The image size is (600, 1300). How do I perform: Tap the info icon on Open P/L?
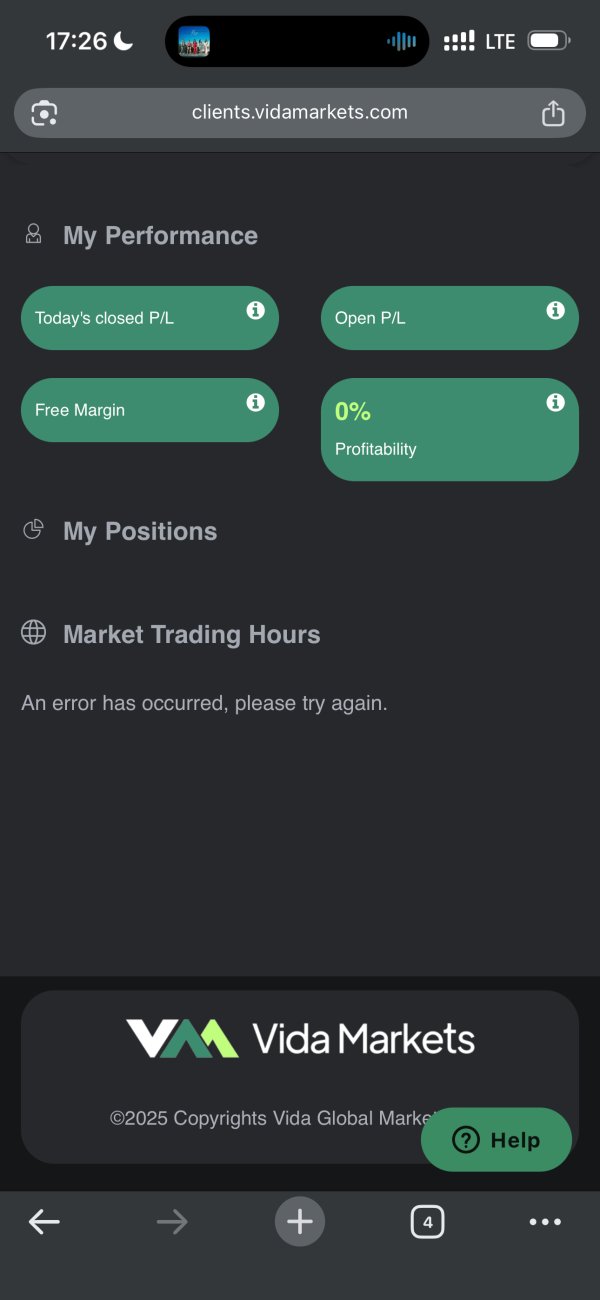(555, 311)
